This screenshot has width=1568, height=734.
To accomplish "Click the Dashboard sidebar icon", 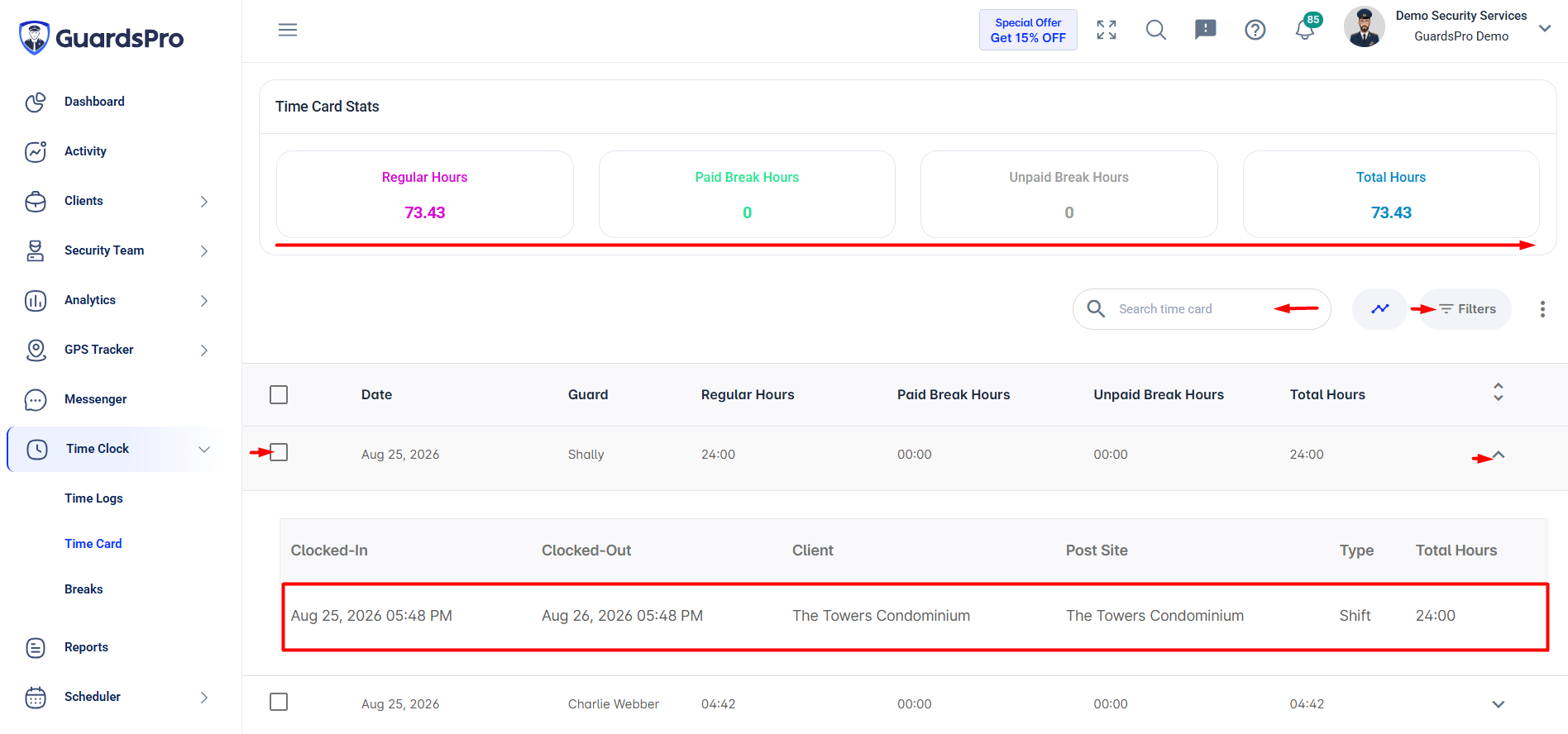I will (36, 102).
